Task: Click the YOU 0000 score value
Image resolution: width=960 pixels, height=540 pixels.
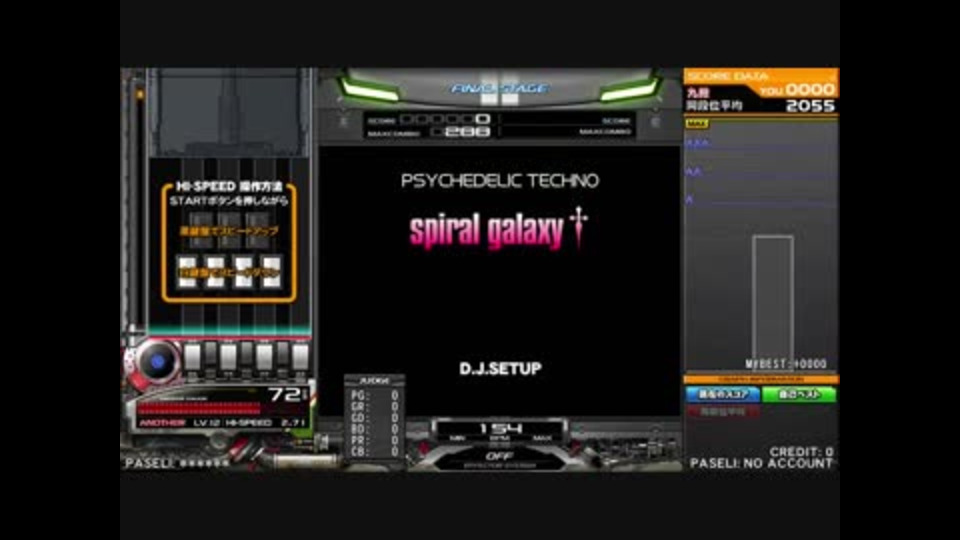Action: coord(797,90)
